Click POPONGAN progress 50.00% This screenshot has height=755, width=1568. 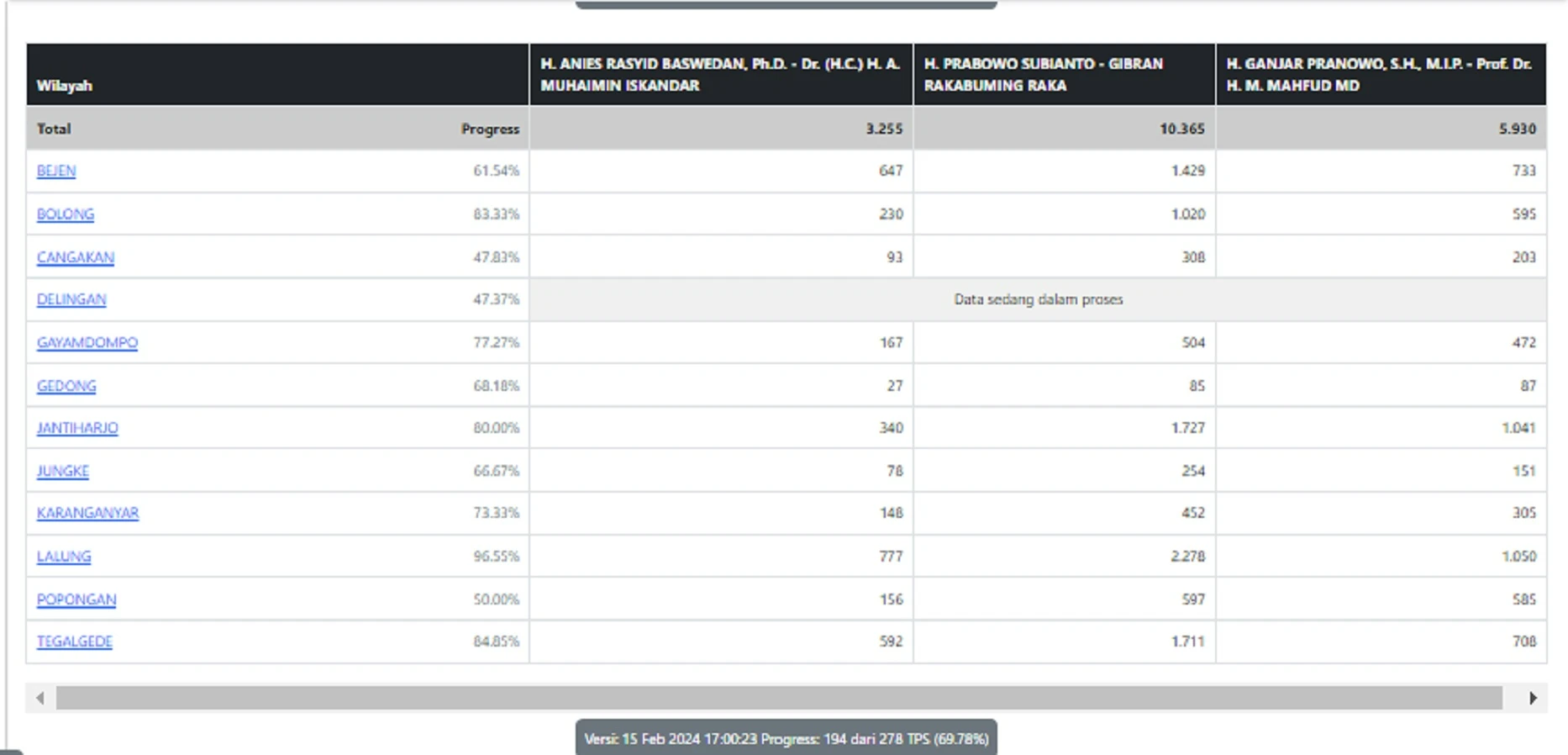497,599
